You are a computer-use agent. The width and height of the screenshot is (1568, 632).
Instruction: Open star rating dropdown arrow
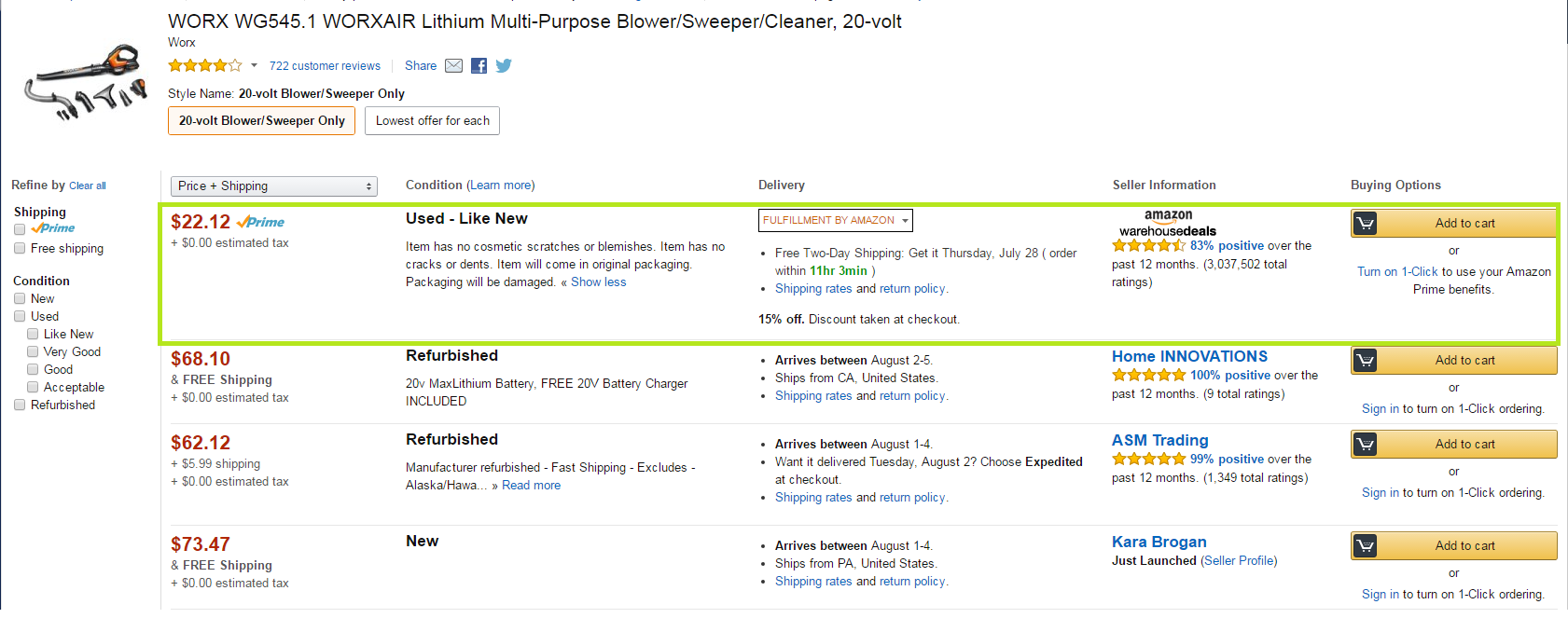pyautogui.click(x=254, y=65)
